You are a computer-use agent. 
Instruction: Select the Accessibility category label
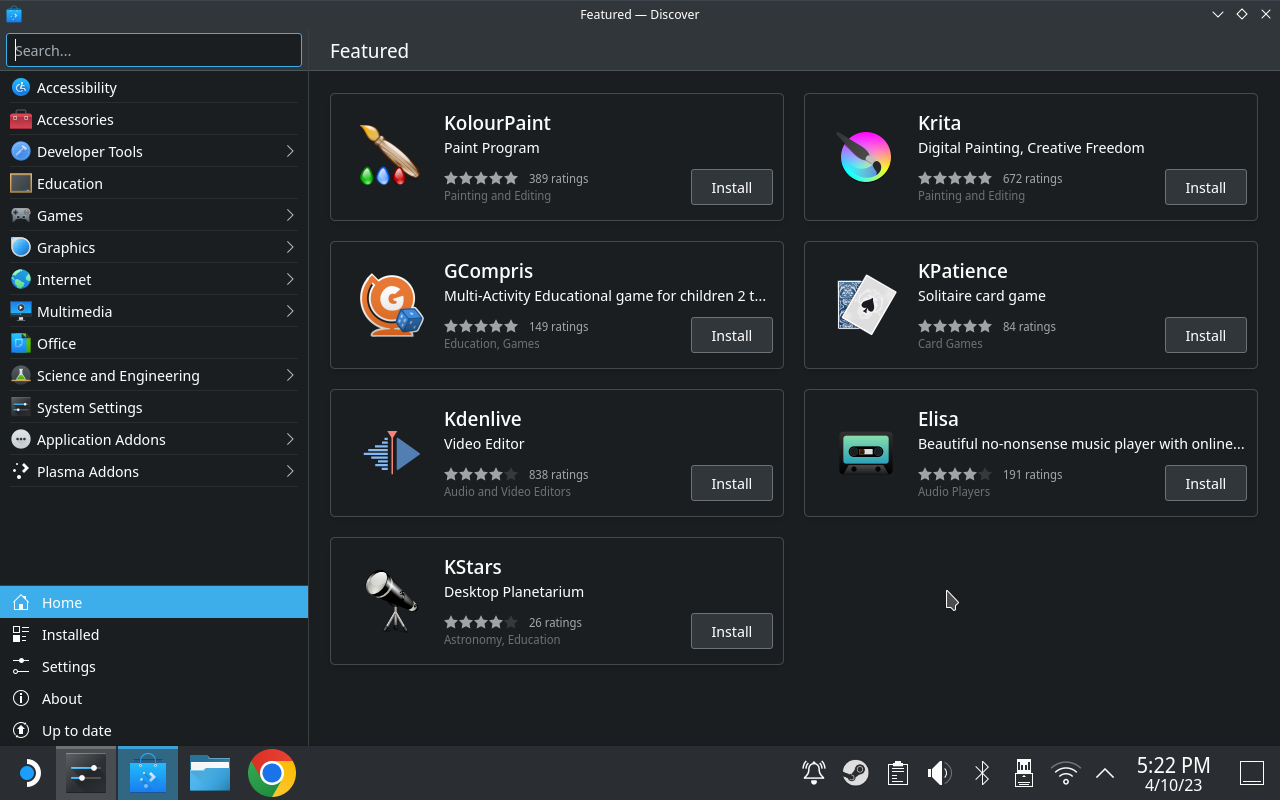tap(77, 88)
